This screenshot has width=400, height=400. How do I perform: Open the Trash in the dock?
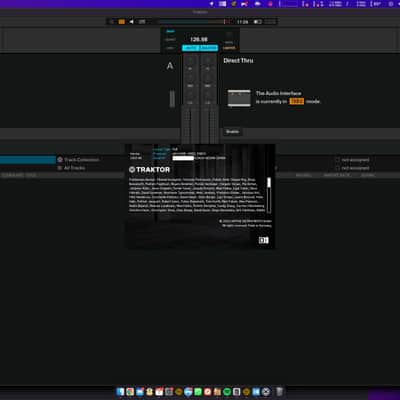pos(279,391)
